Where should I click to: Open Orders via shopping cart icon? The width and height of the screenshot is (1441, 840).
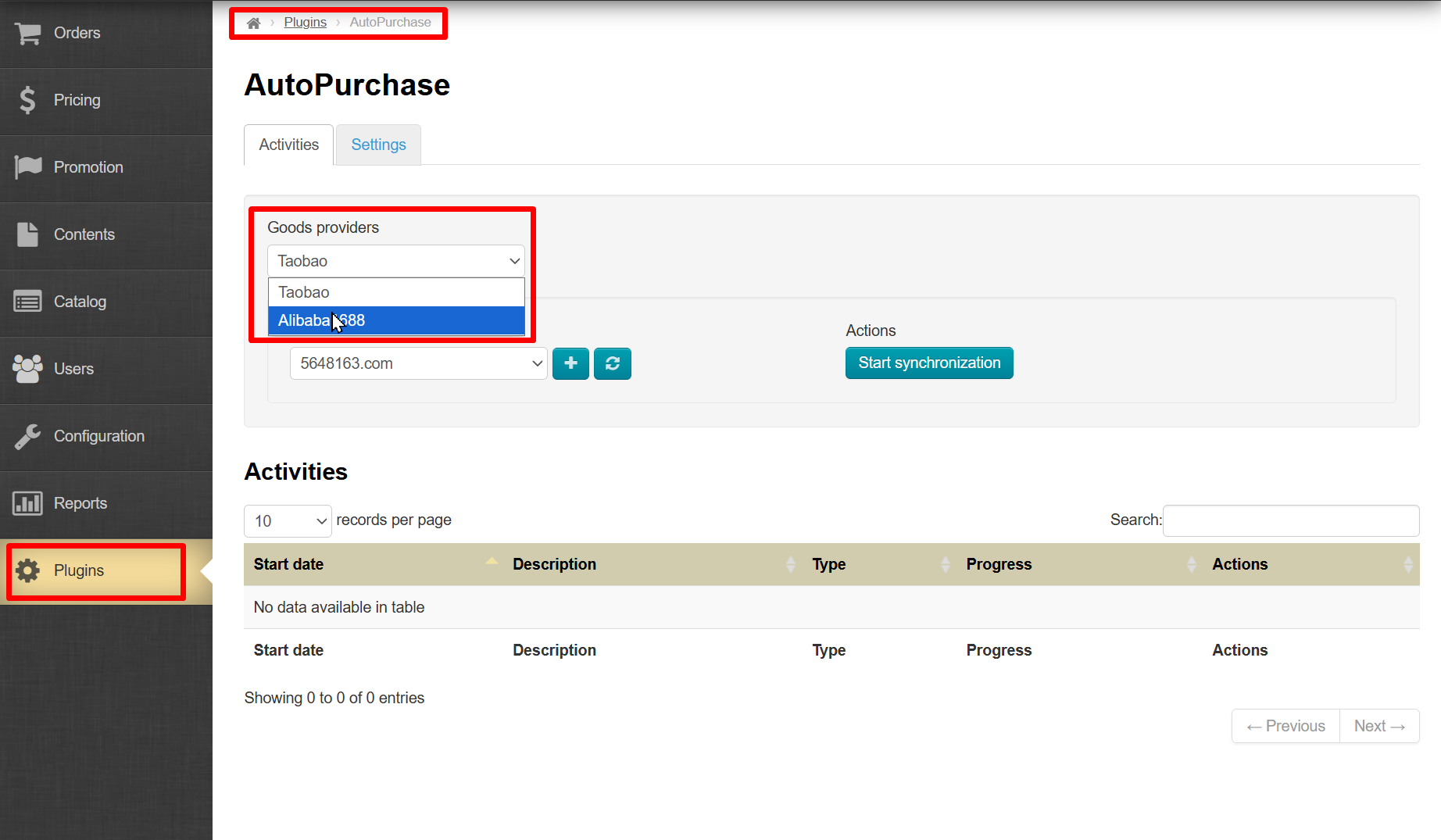(x=28, y=34)
